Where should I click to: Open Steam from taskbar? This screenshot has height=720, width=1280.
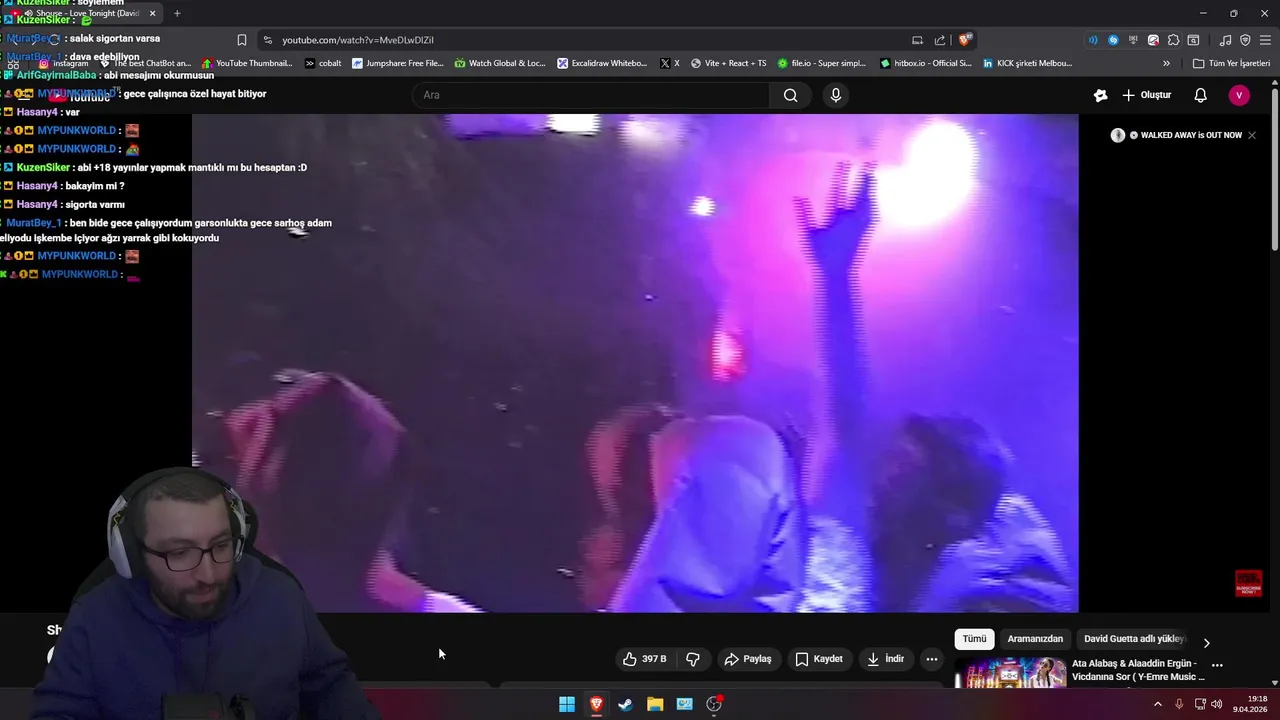(625, 704)
